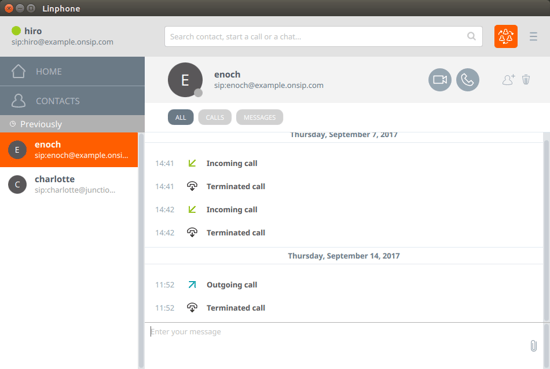Viewport: 550px width, 369px height.
Task: Click the green presence status dot beside hiro
Action: pyautogui.click(x=16, y=31)
